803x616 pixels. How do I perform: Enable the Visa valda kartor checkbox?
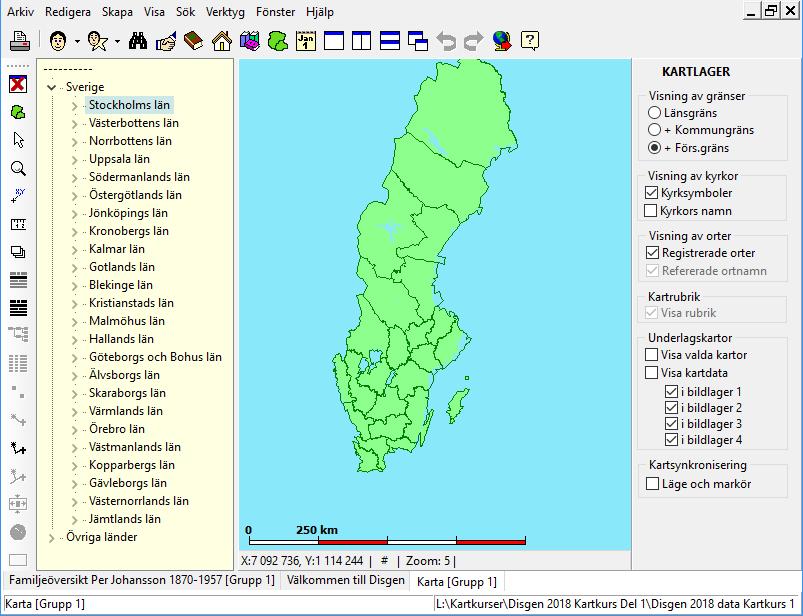click(651, 355)
